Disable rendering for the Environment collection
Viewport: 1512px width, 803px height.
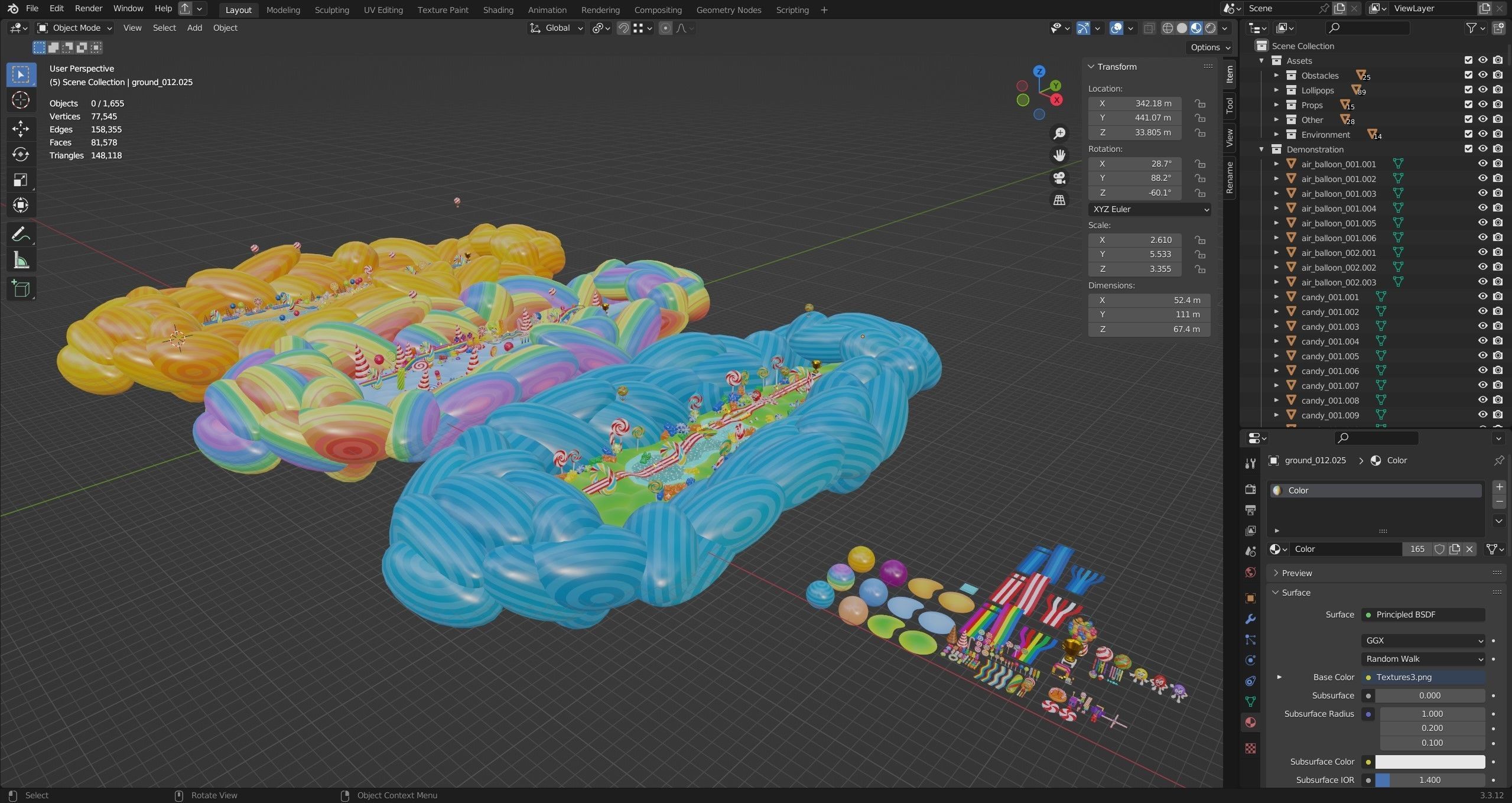pyautogui.click(x=1498, y=134)
